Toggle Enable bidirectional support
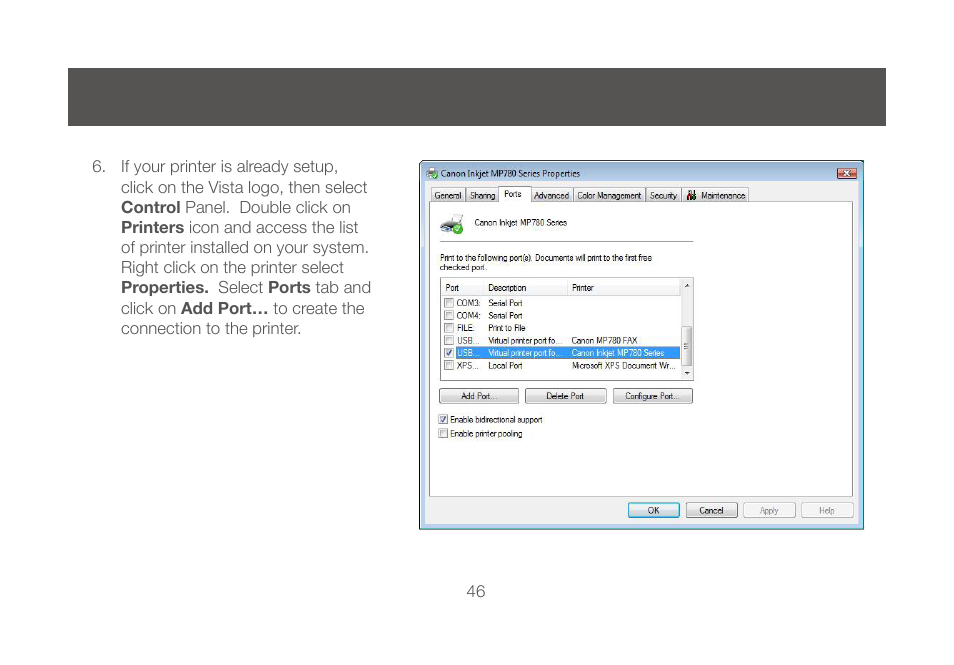The height and width of the screenshot is (665, 954). coord(443,419)
